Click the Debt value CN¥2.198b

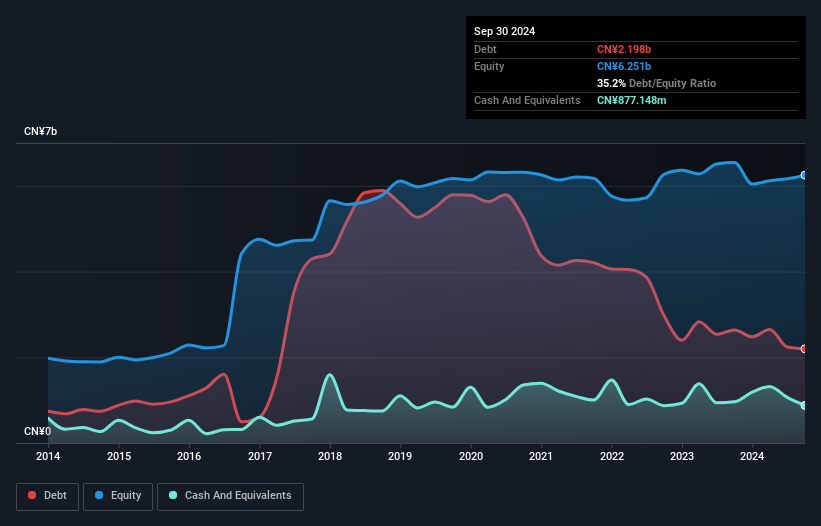(x=624, y=49)
